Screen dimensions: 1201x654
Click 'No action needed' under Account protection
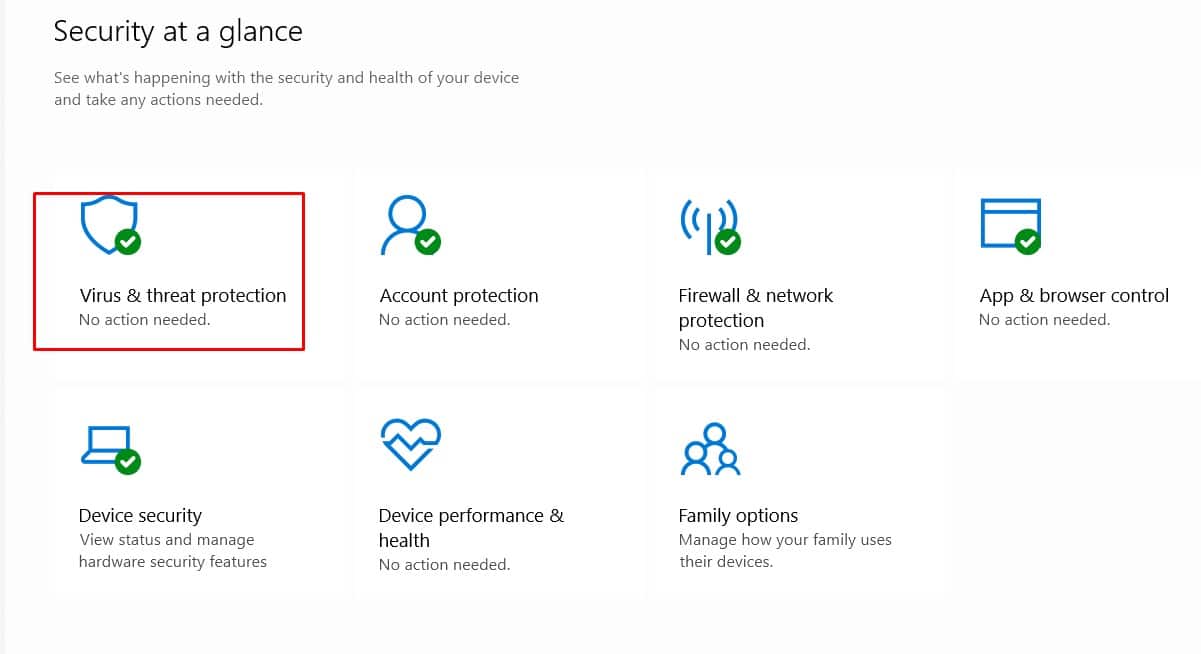tap(444, 320)
